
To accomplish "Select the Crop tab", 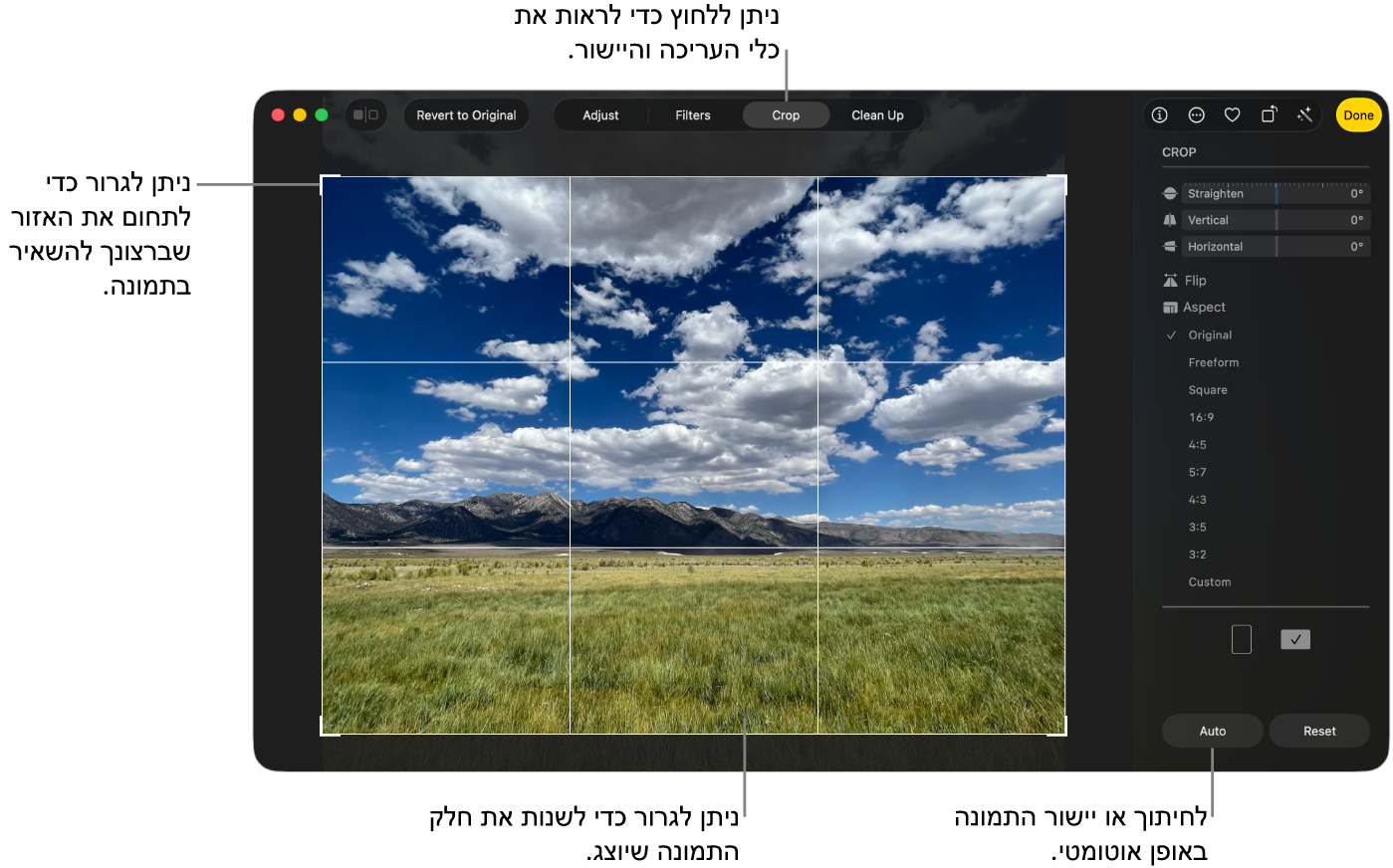I will (786, 115).
